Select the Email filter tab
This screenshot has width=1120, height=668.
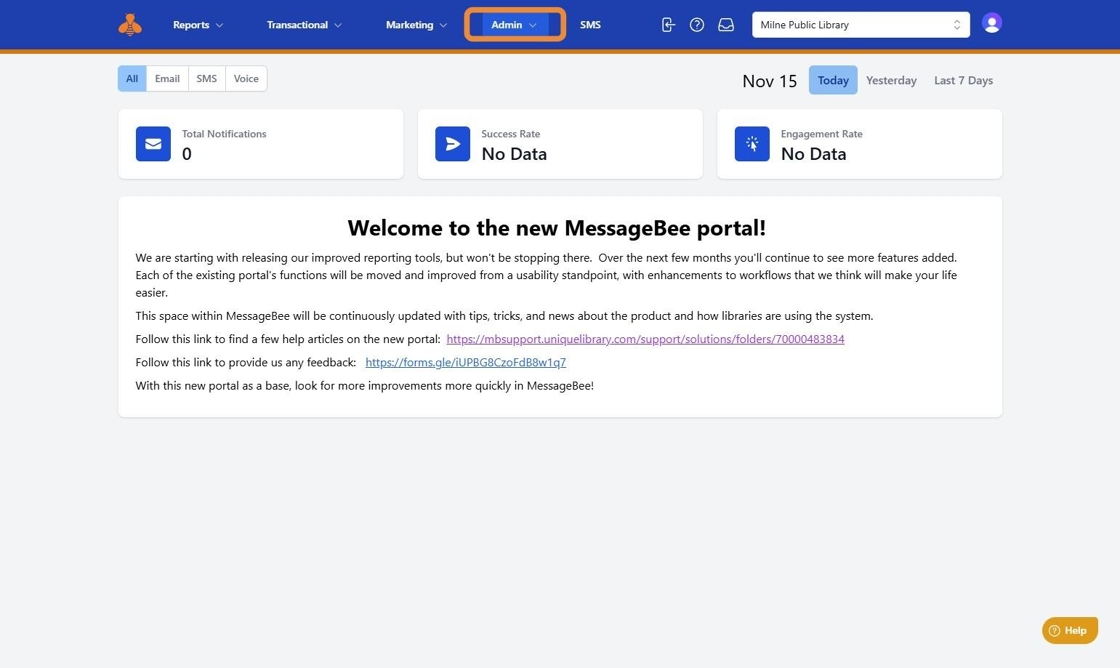tap(167, 79)
